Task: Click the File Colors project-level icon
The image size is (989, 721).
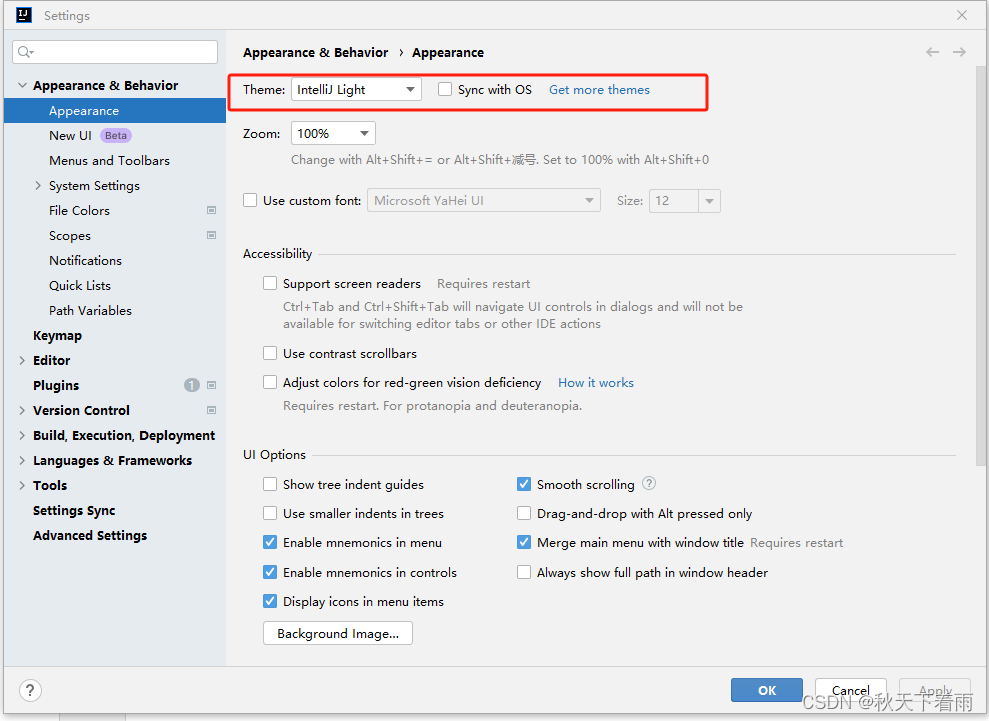Action: [x=211, y=210]
